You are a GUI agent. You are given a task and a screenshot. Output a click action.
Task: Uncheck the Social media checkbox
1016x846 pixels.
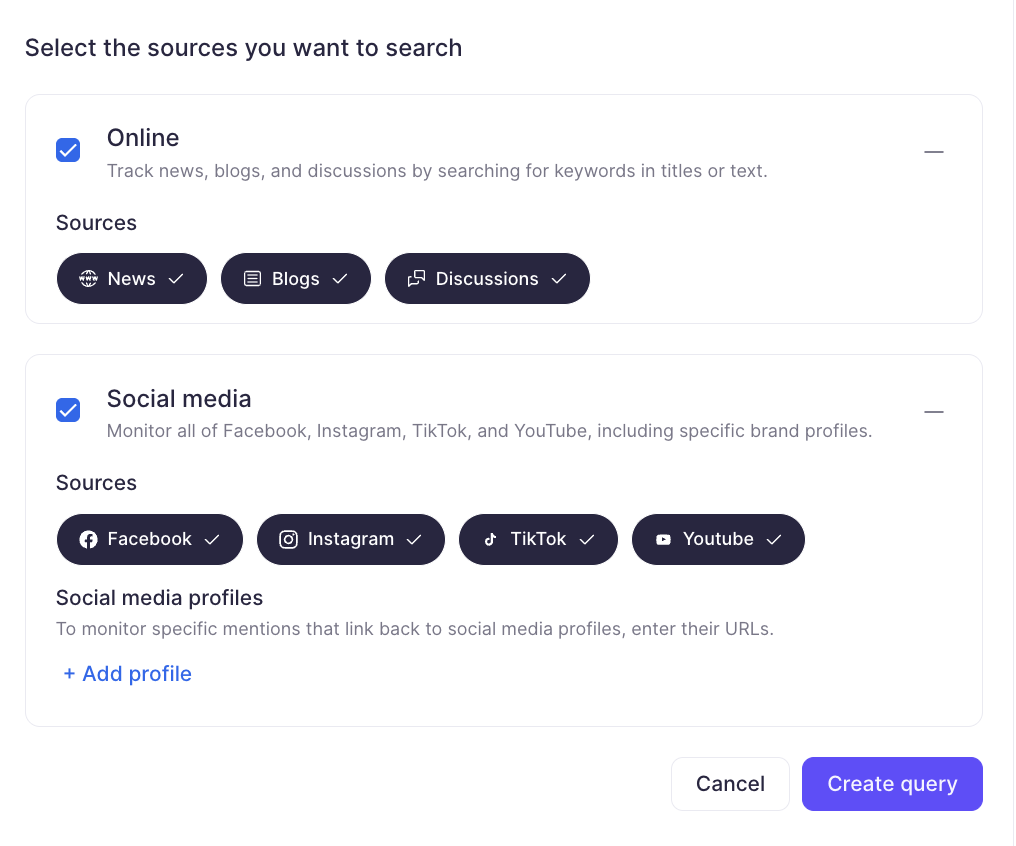[67, 410]
